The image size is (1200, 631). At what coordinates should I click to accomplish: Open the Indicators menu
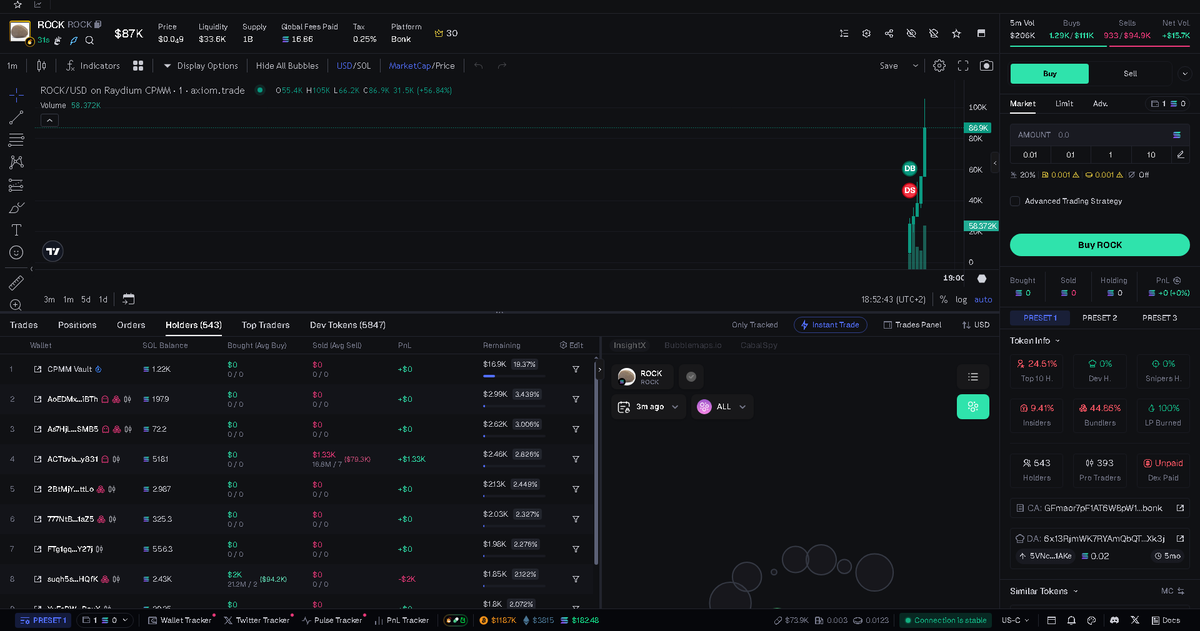92,66
